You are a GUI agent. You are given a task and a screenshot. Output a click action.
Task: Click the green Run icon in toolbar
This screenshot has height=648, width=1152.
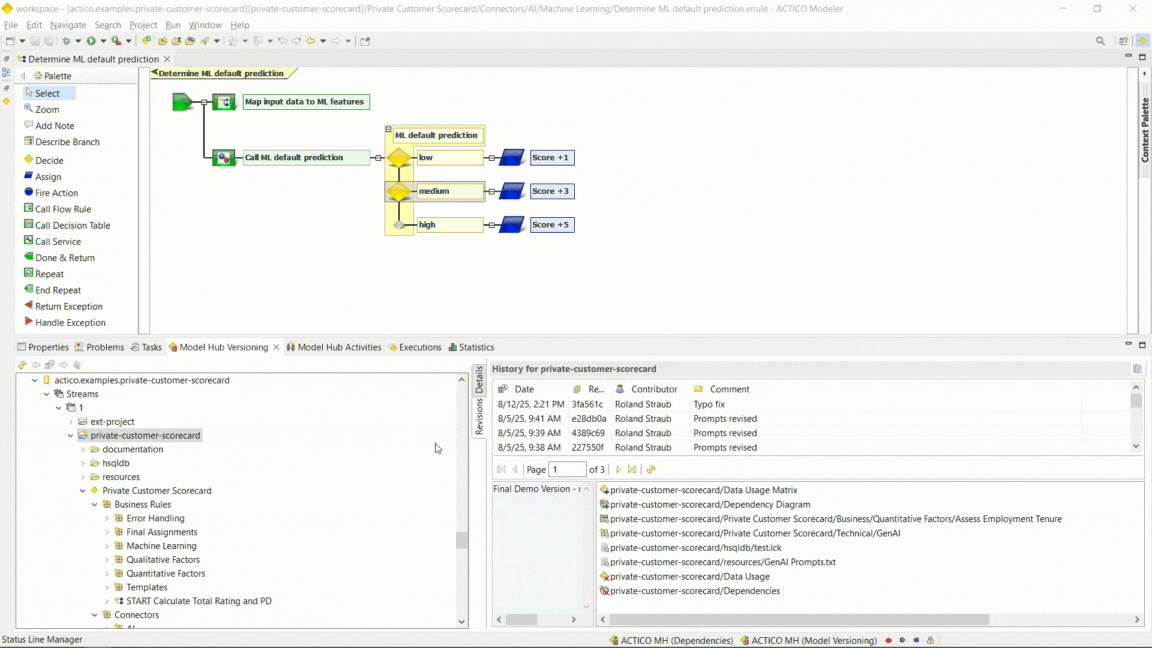(93, 41)
